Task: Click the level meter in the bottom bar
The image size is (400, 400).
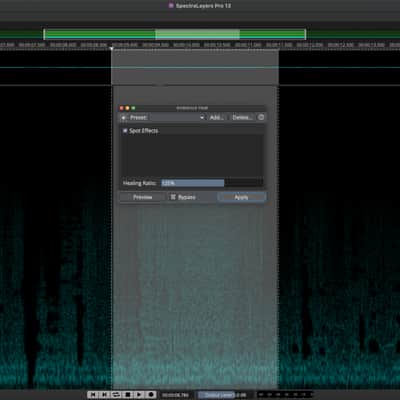Action: click(x=285, y=395)
